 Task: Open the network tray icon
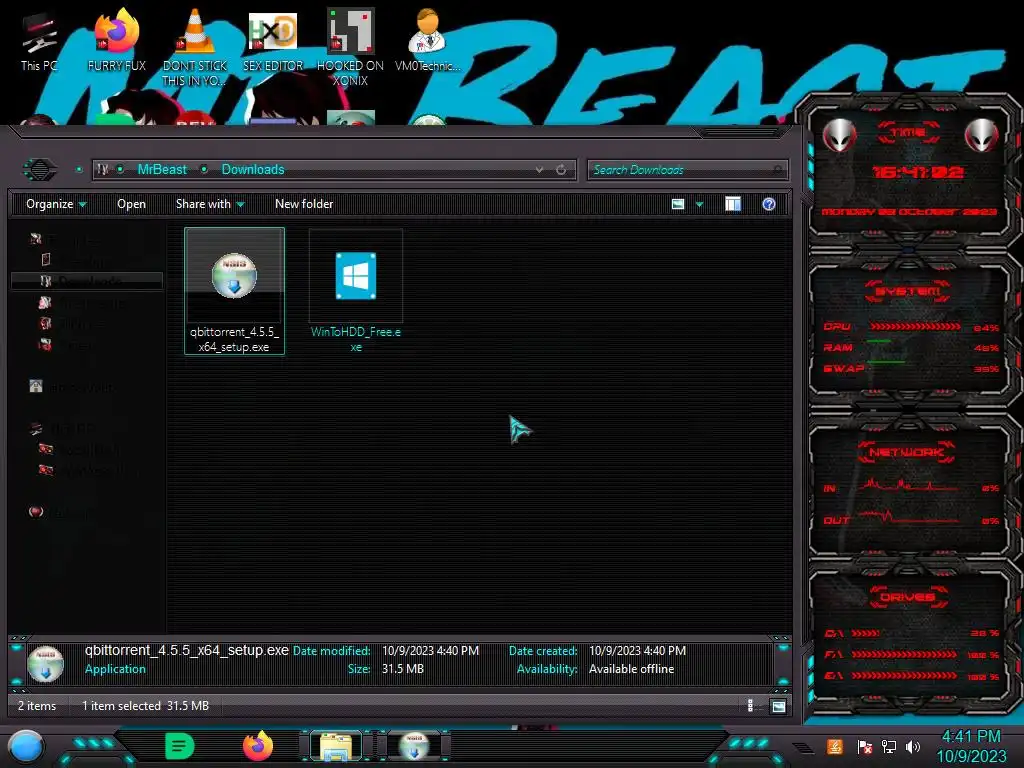click(x=889, y=746)
